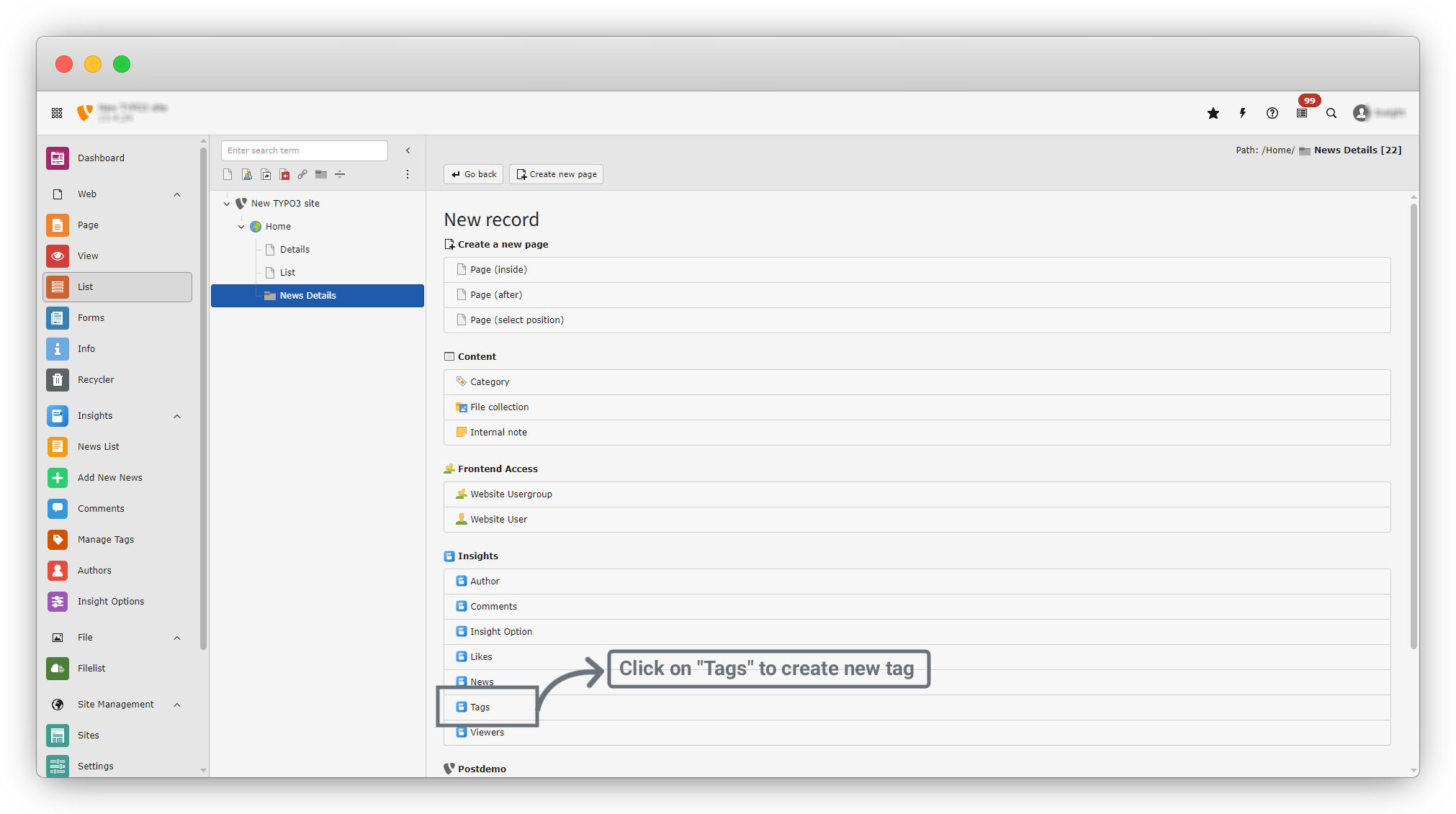Screen dimensions: 1456x814
Task: Focus the page tree search field
Action: [x=304, y=150]
